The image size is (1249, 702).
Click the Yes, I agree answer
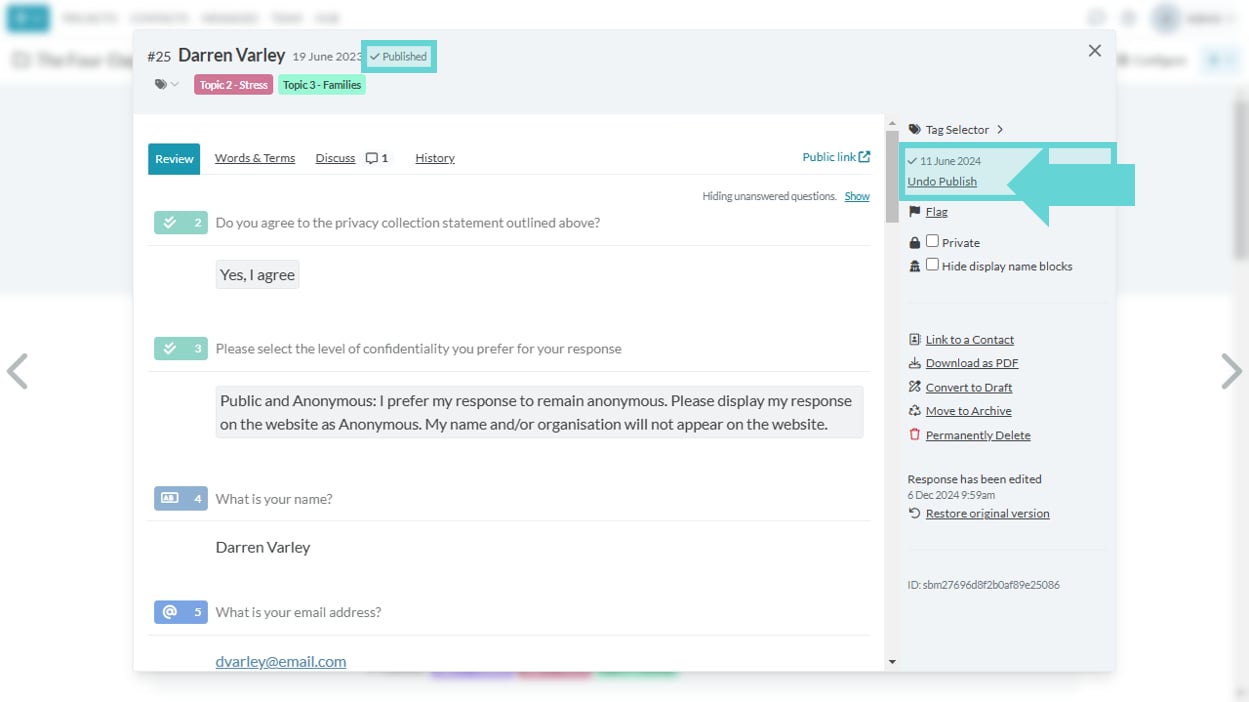pyautogui.click(x=257, y=274)
